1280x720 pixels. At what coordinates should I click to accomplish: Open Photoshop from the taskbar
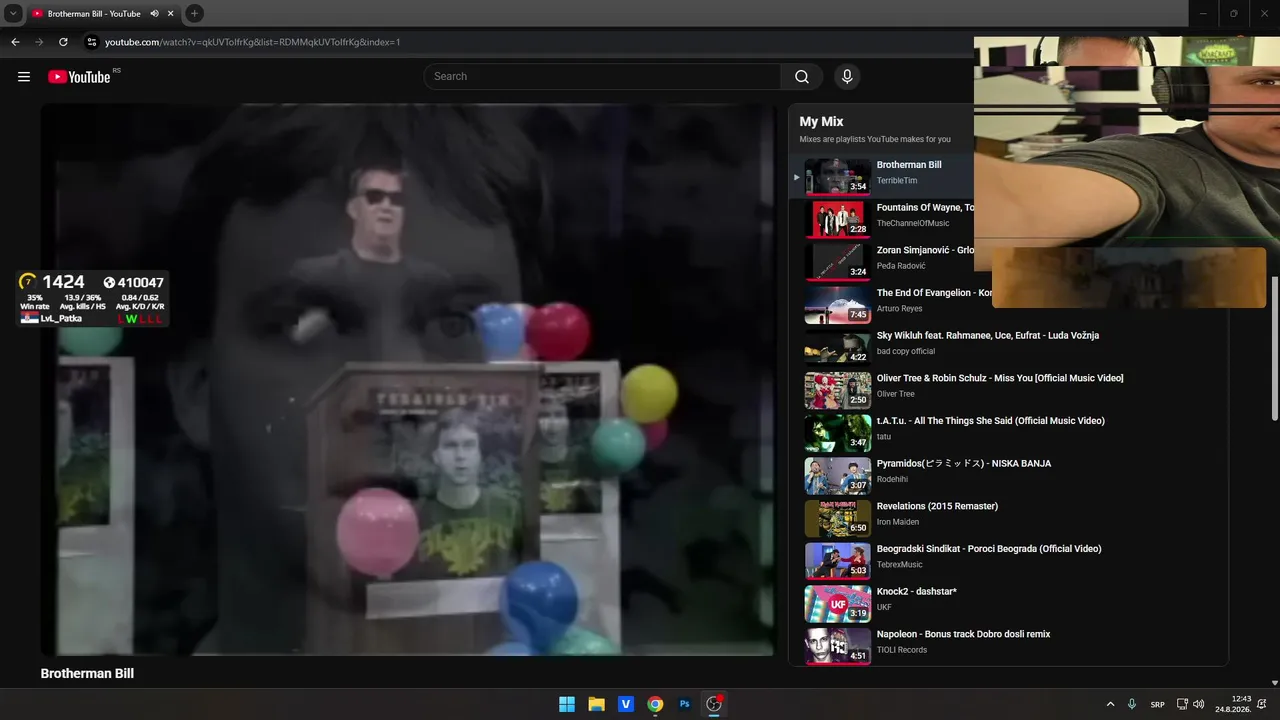click(x=685, y=704)
